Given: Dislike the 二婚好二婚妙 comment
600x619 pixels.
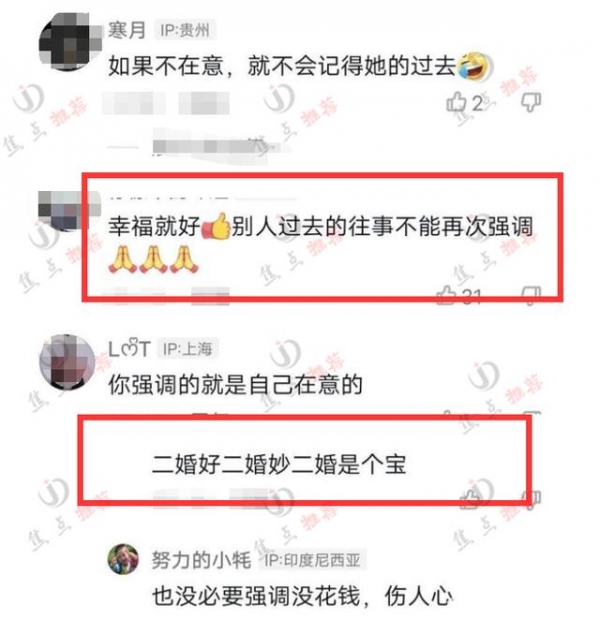Looking at the screenshot, I should point(531,499).
